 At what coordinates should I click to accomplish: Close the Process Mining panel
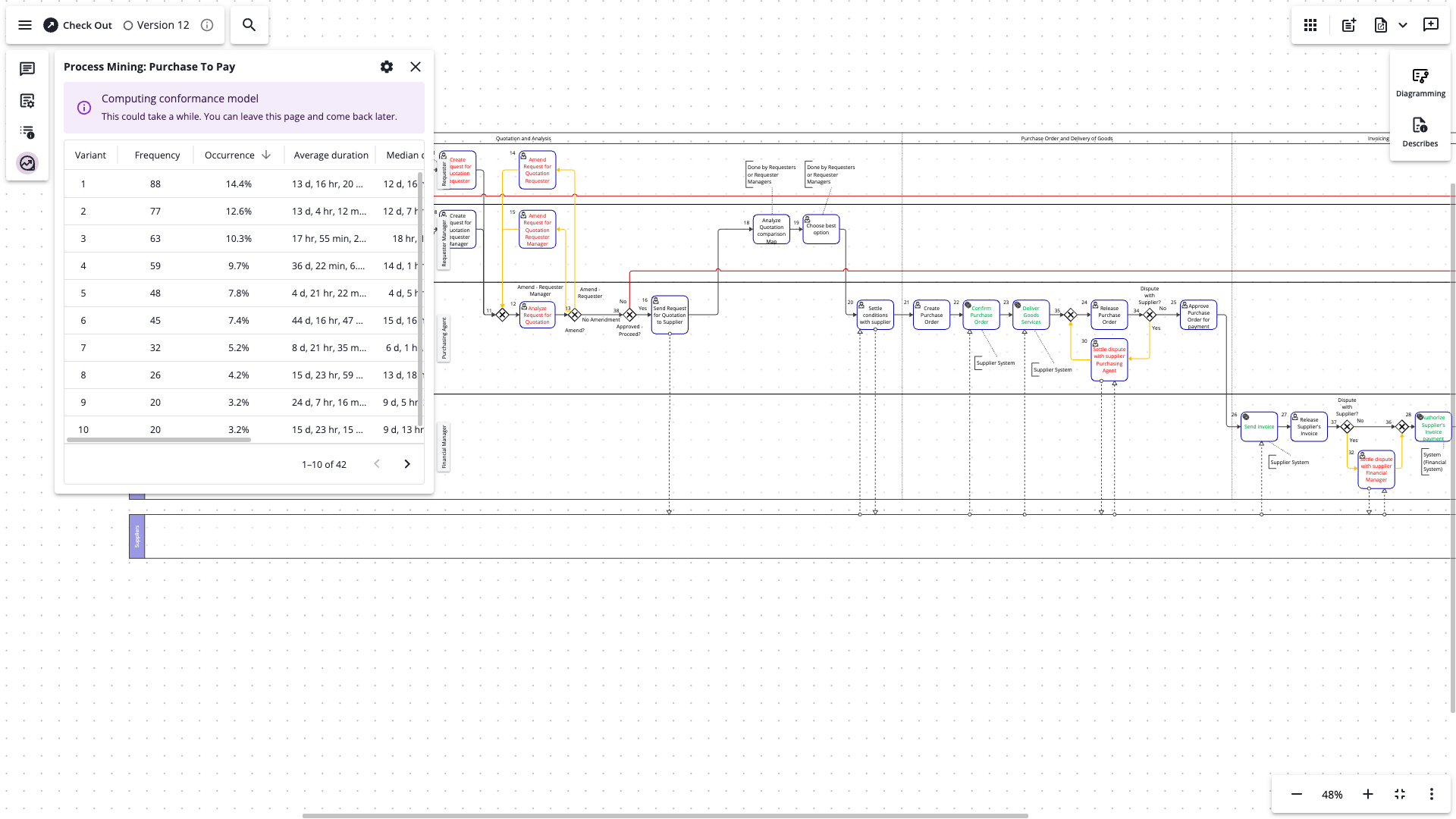(x=416, y=67)
